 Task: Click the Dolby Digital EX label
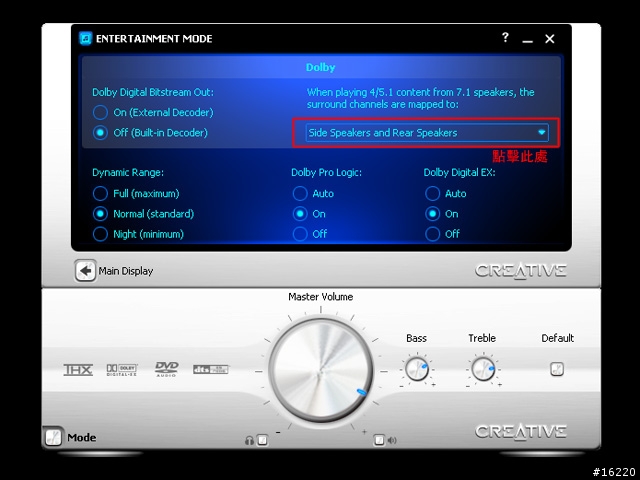pyautogui.click(x=459, y=173)
